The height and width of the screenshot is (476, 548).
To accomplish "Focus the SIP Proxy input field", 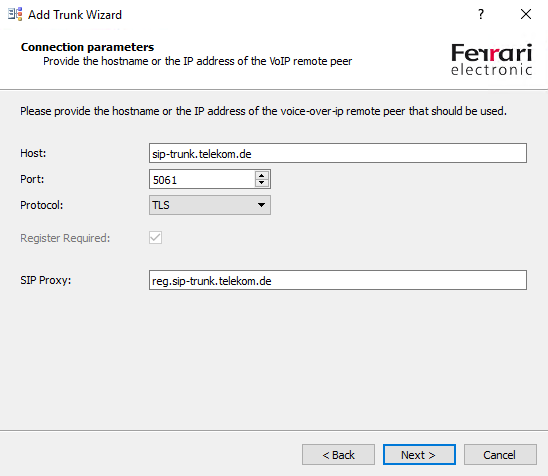I will click(x=338, y=280).
